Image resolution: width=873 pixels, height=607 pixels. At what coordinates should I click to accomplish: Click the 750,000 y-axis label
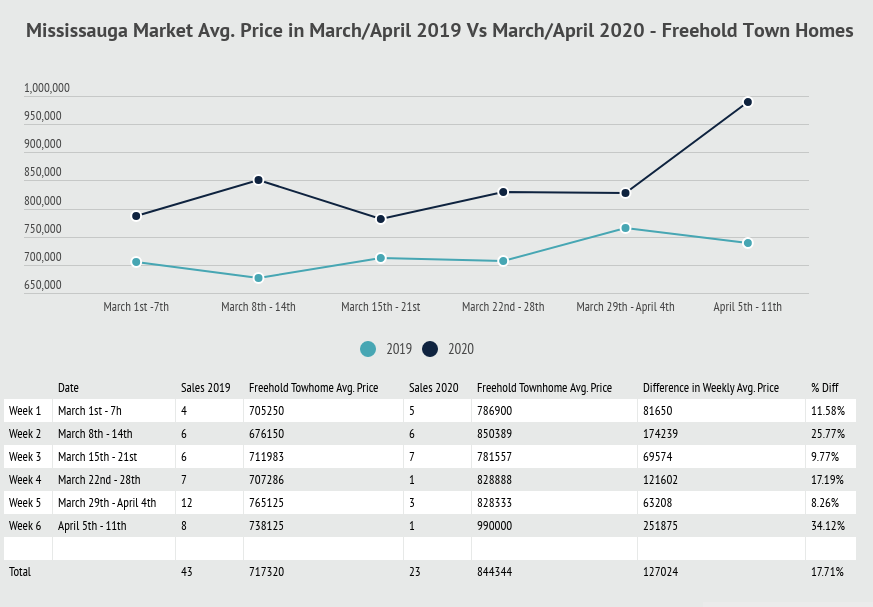(x=43, y=229)
